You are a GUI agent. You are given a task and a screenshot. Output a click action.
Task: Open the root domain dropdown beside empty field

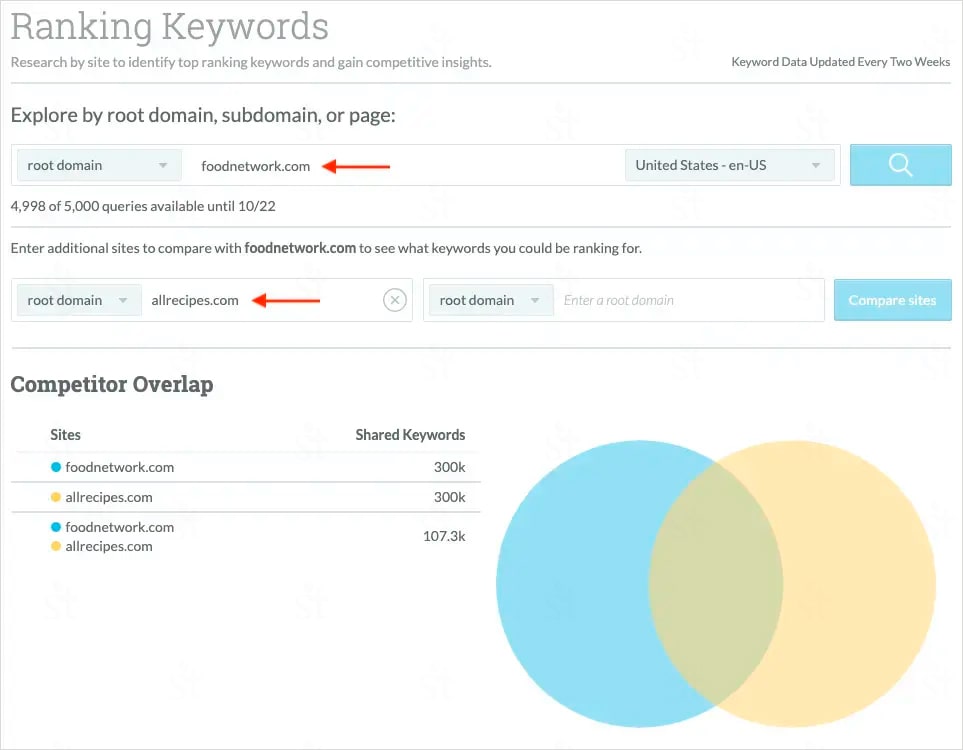click(491, 300)
